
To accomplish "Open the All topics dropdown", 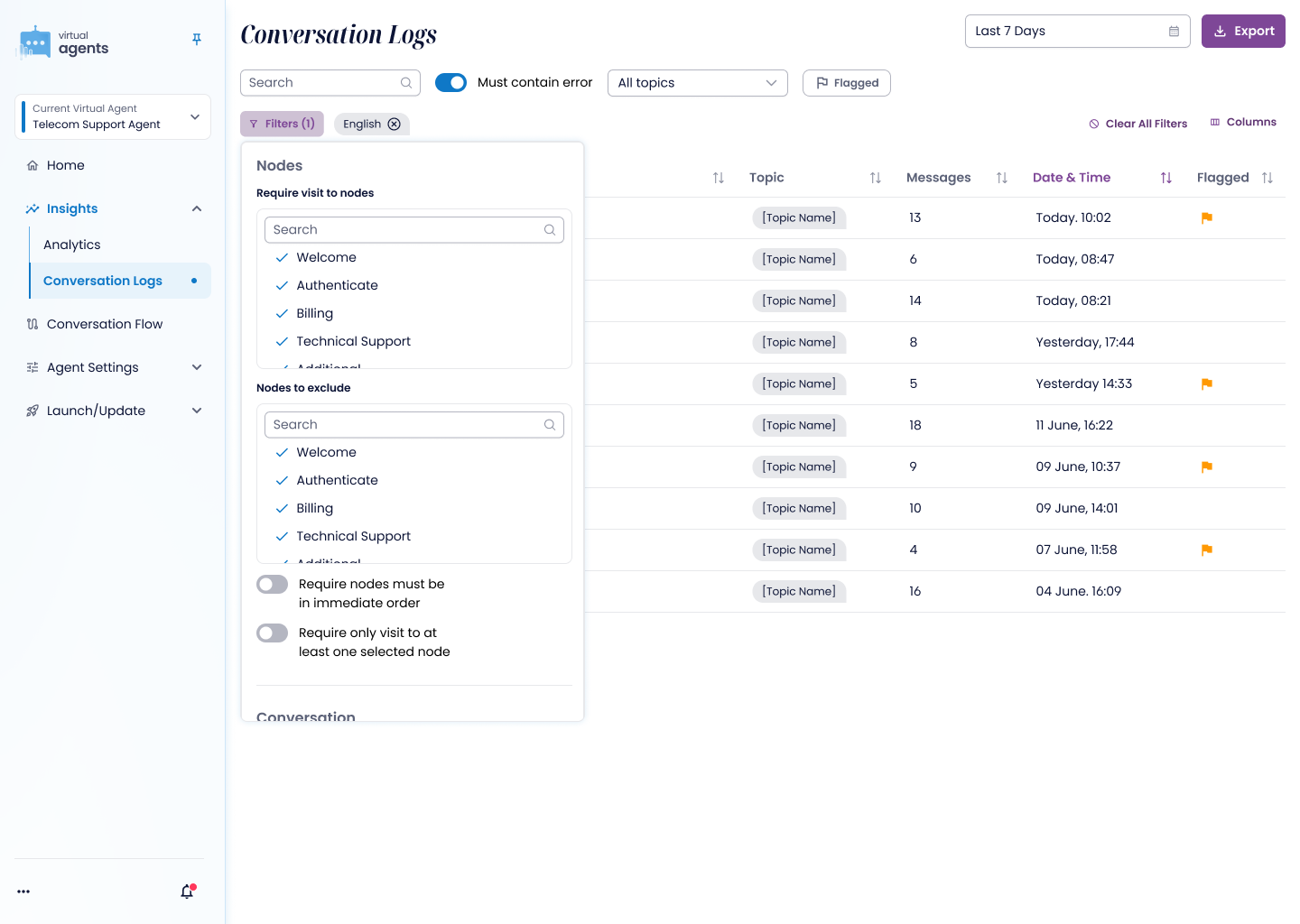I will (x=698, y=83).
